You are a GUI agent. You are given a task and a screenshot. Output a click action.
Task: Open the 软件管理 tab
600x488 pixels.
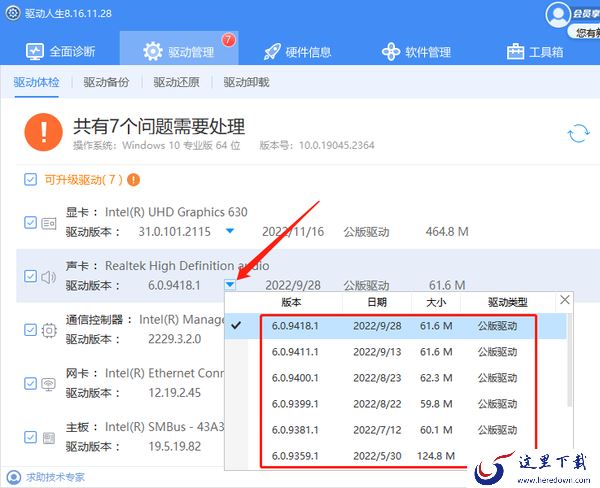point(416,52)
